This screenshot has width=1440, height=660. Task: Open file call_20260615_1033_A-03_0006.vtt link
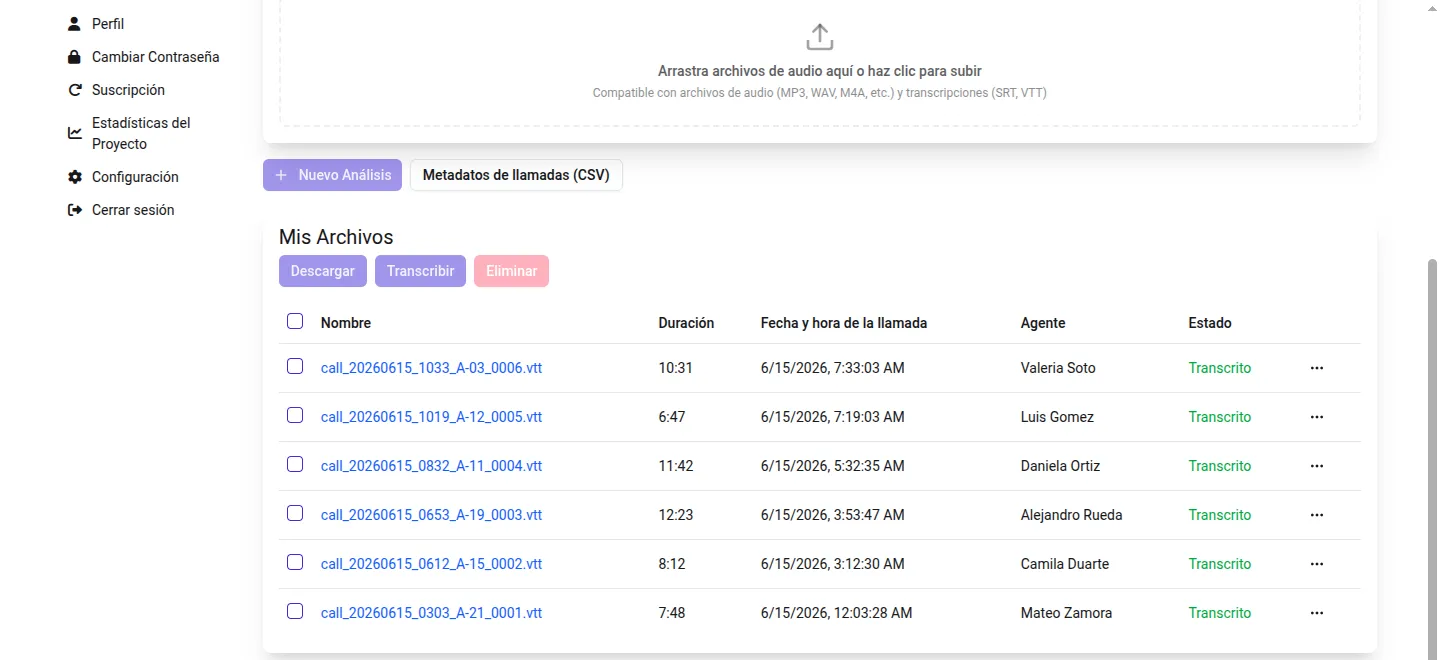tap(431, 368)
